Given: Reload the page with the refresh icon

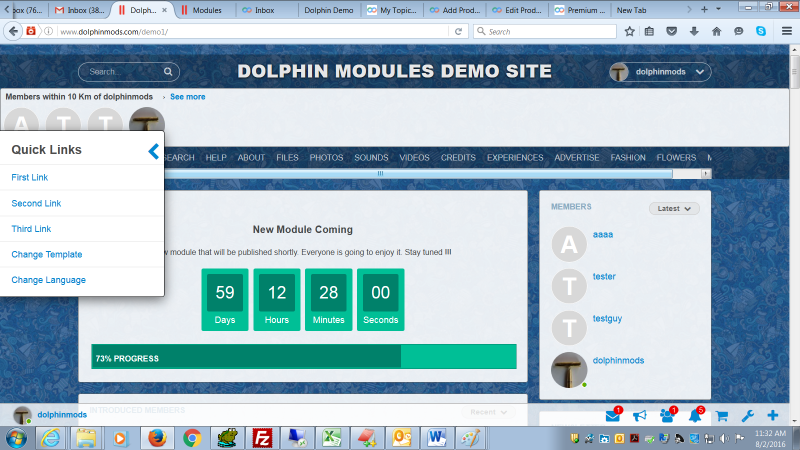Looking at the screenshot, I should point(458,32).
